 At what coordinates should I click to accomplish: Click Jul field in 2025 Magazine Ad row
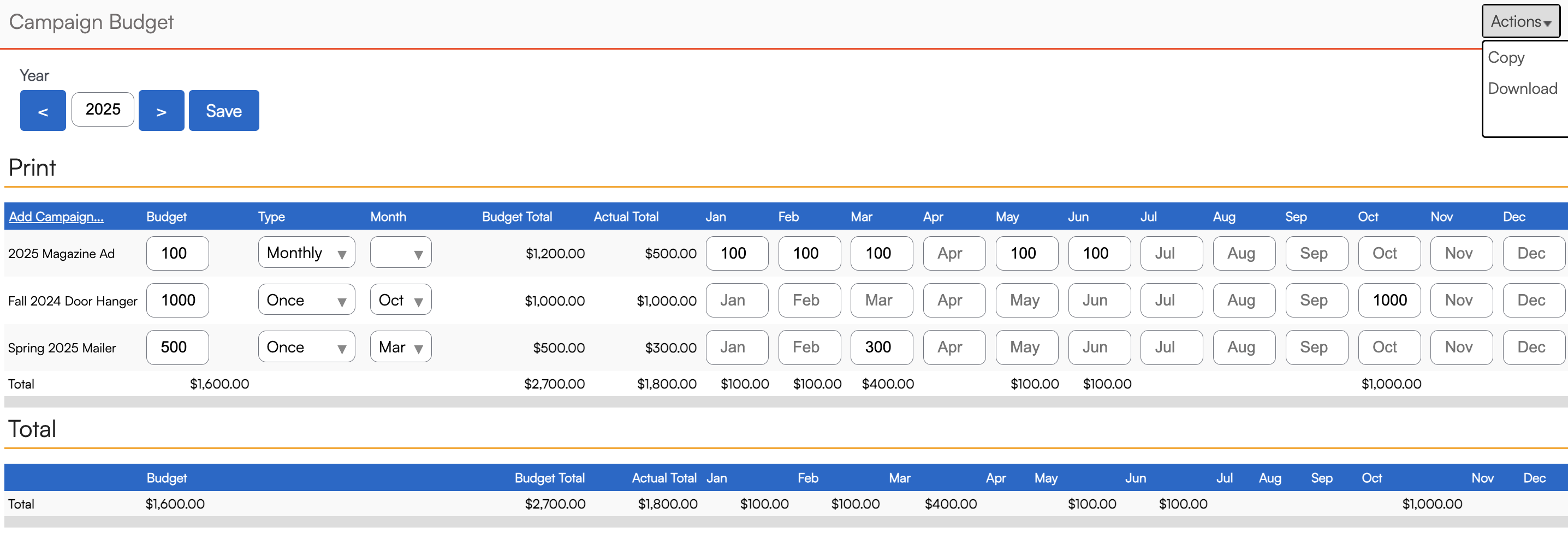pyautogui.click(x=1172, y=253)
